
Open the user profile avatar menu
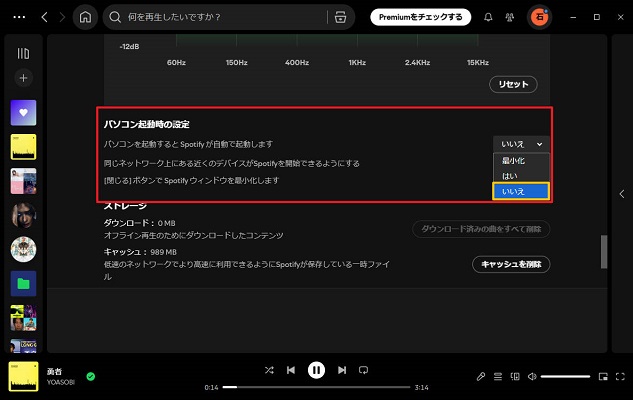pyautogui.click(x=539, y=17)
